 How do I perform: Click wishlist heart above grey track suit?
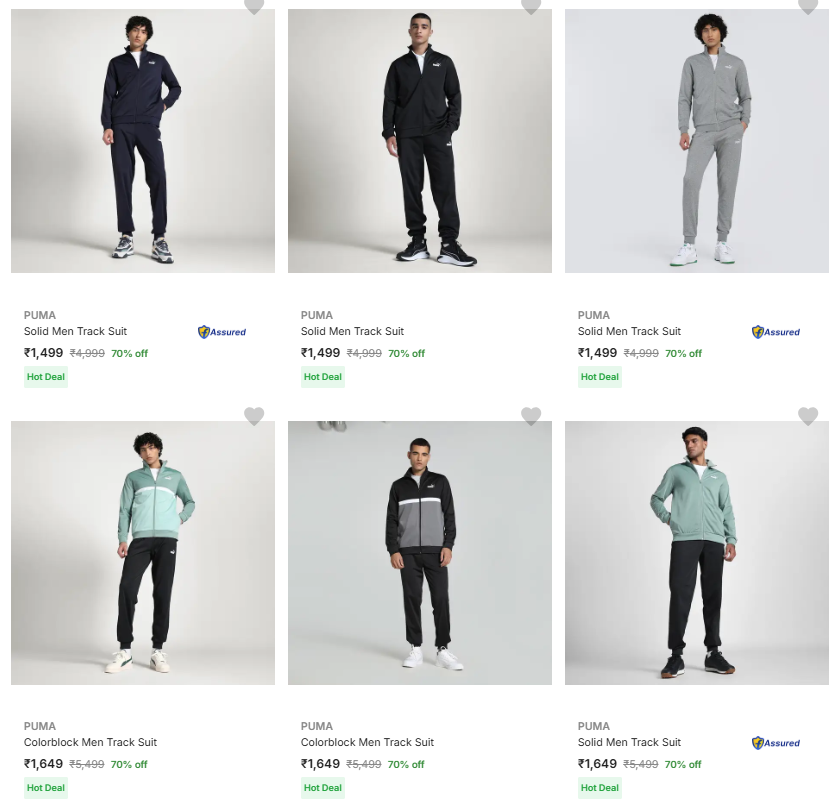point(808,6)
